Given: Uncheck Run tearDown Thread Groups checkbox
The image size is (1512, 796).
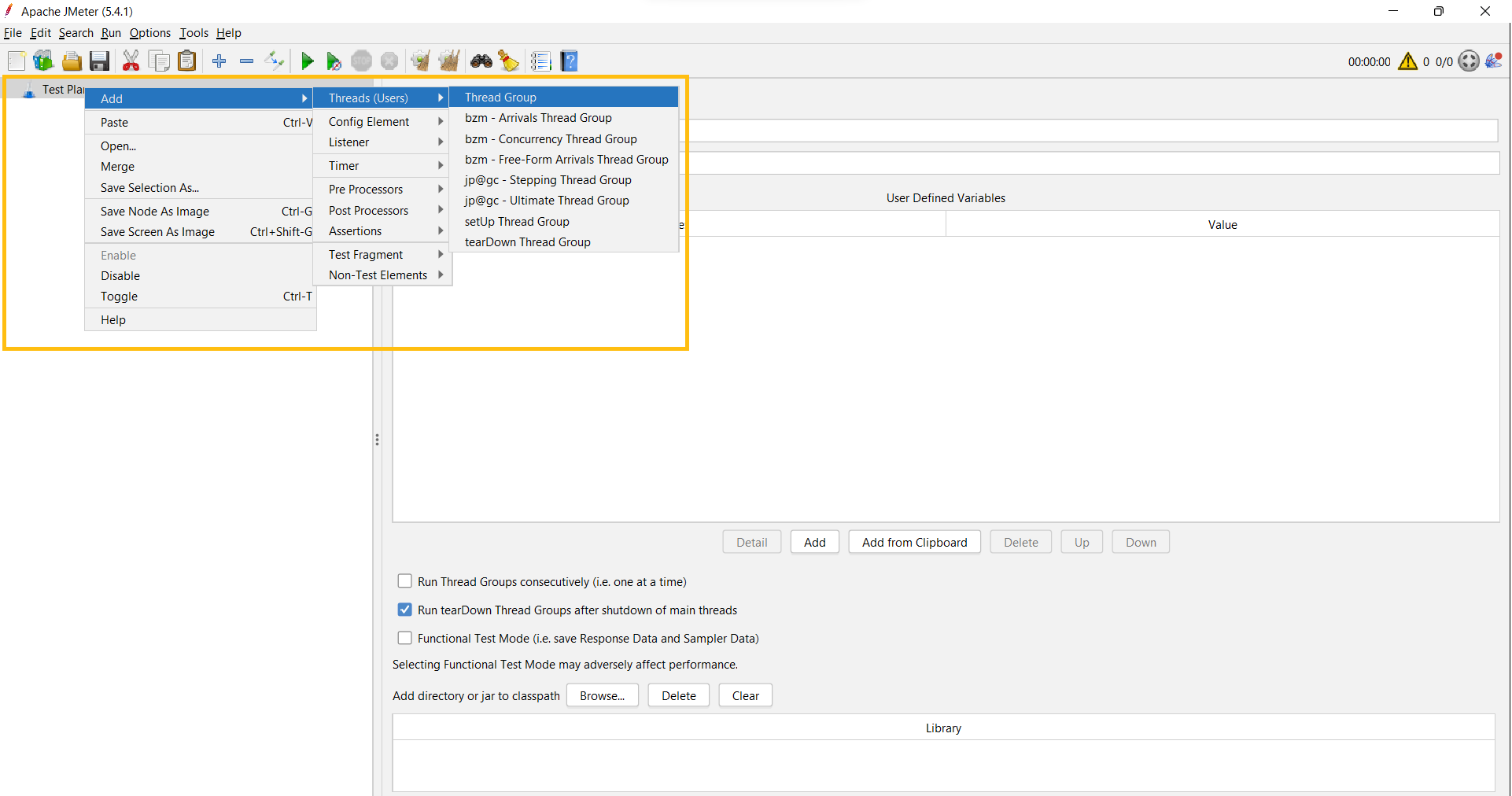Looking at the screenshot, I should 404,610.
